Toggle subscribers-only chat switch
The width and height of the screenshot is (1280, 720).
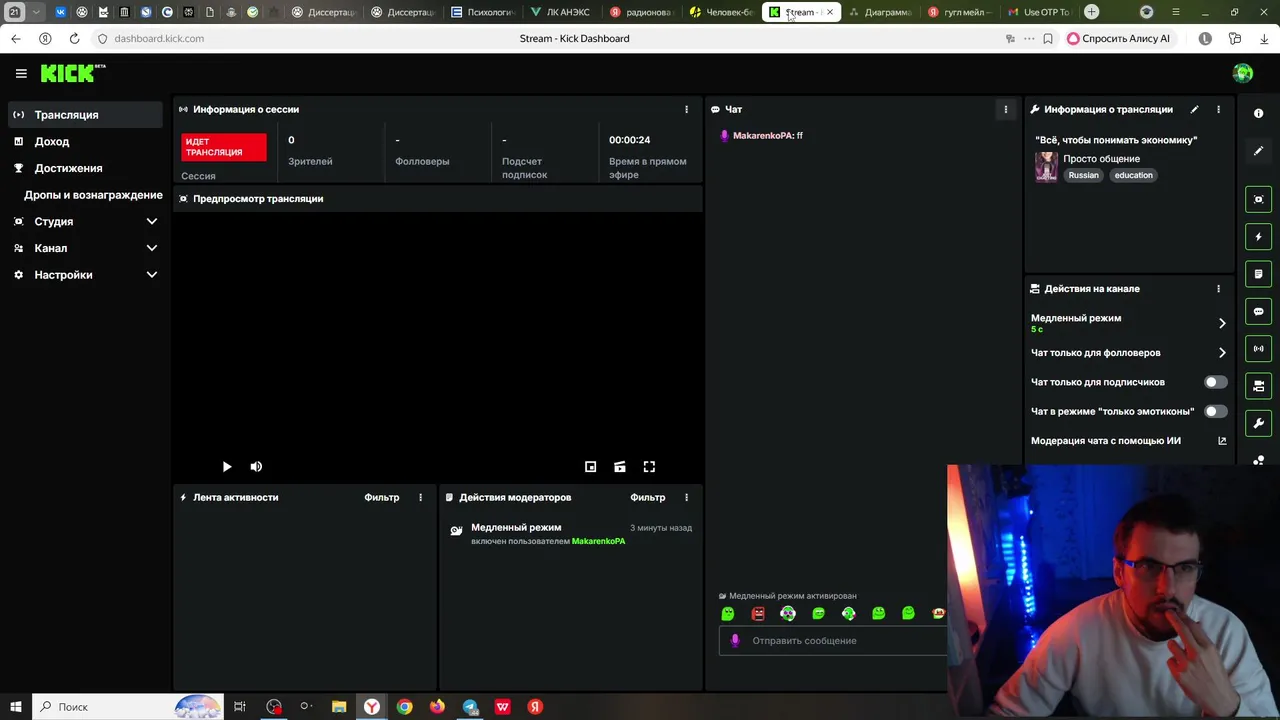tap(1215, 382)
